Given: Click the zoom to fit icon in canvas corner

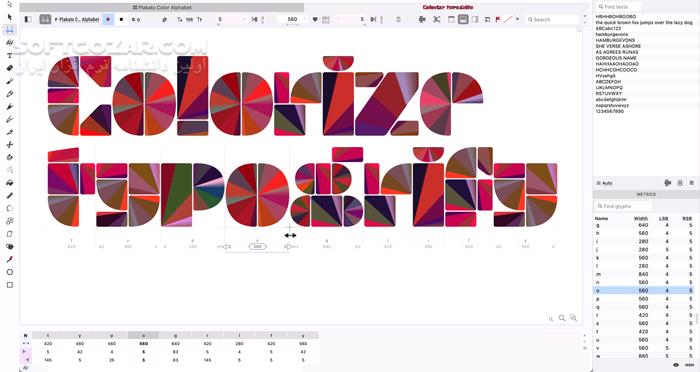Looking at the screenshot, I should click(x=574, y=318).
